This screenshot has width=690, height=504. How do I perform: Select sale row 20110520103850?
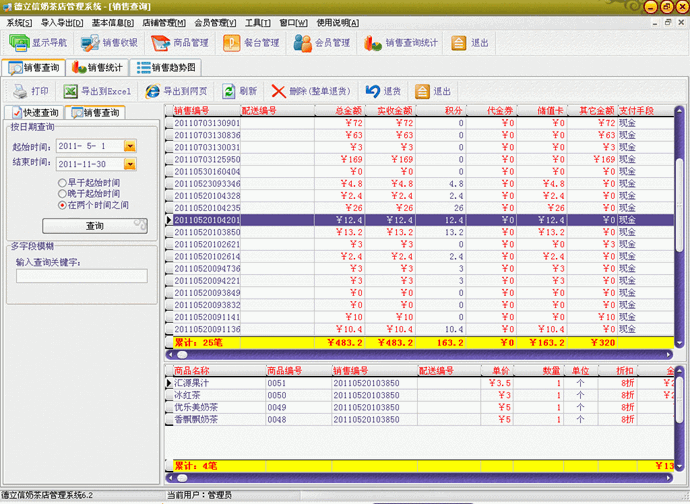click(419, 232)
